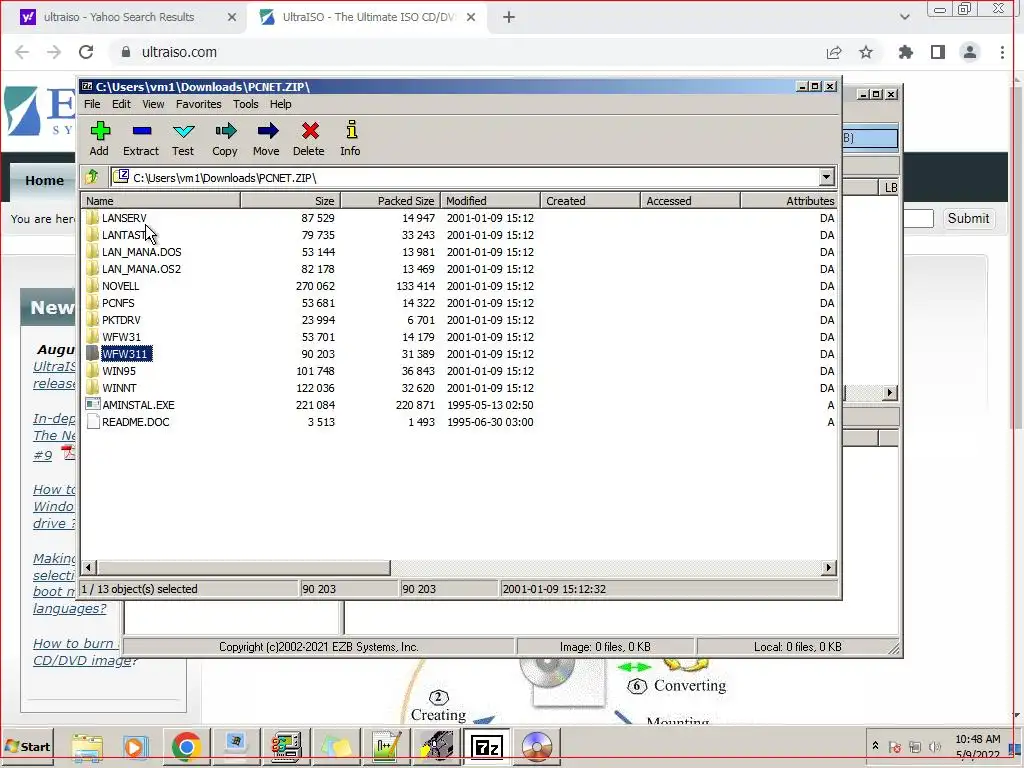This screenshot has height=768, width=1024.
Task: Click the UltraISO disc taskbar icon
Action: [x=537, y=746]
